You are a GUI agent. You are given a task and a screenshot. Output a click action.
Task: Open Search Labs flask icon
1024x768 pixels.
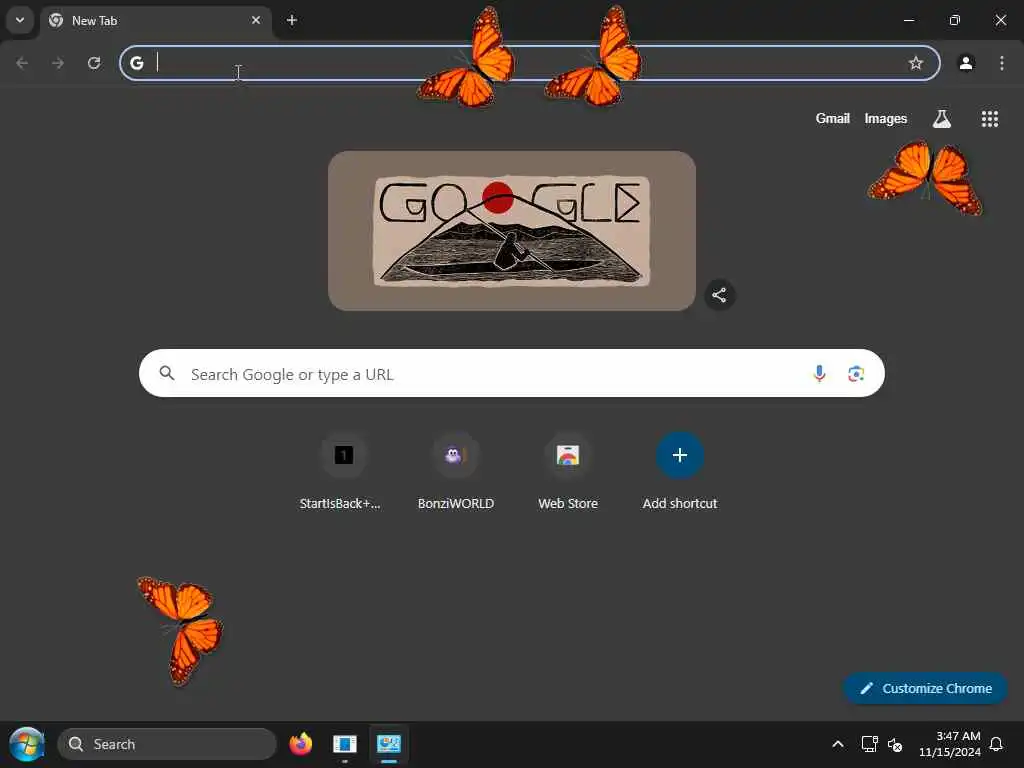click(x=942, y=118)
